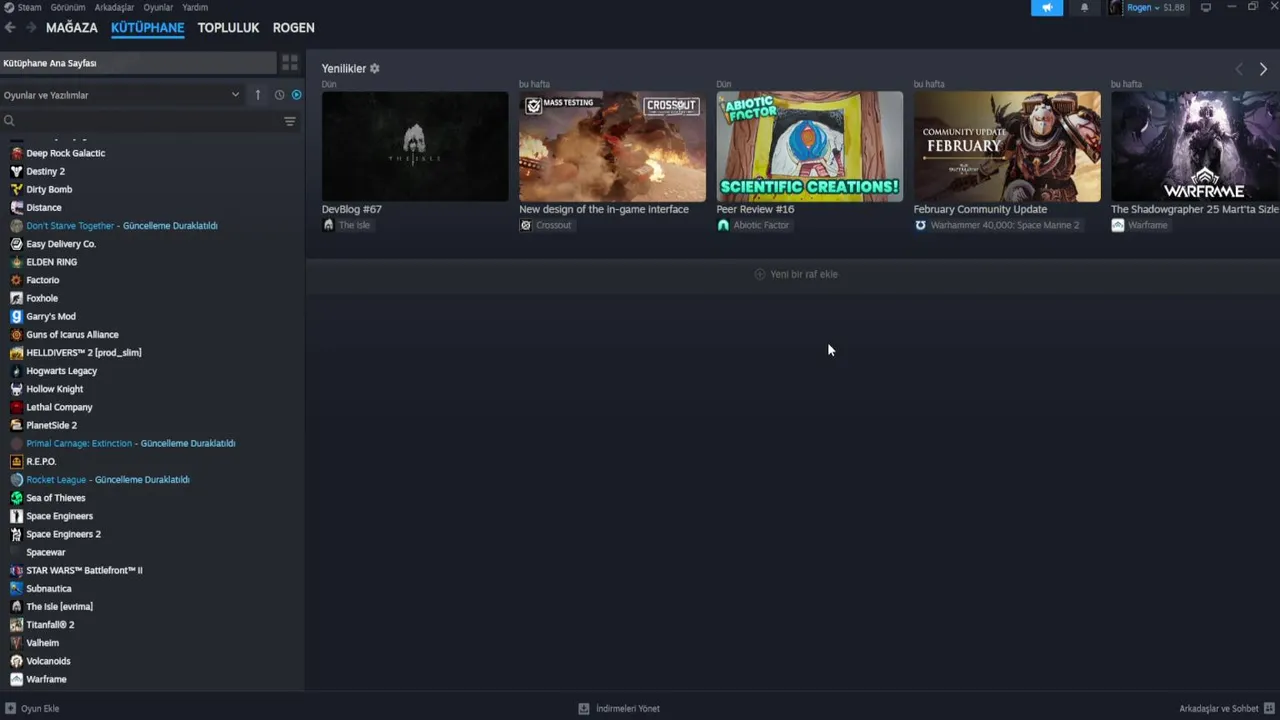Click the R.E.P.O. game icon
Image resolution: width=1280 pixels, height=720 pixels.
pyautogui.click(x=16, y=462)
